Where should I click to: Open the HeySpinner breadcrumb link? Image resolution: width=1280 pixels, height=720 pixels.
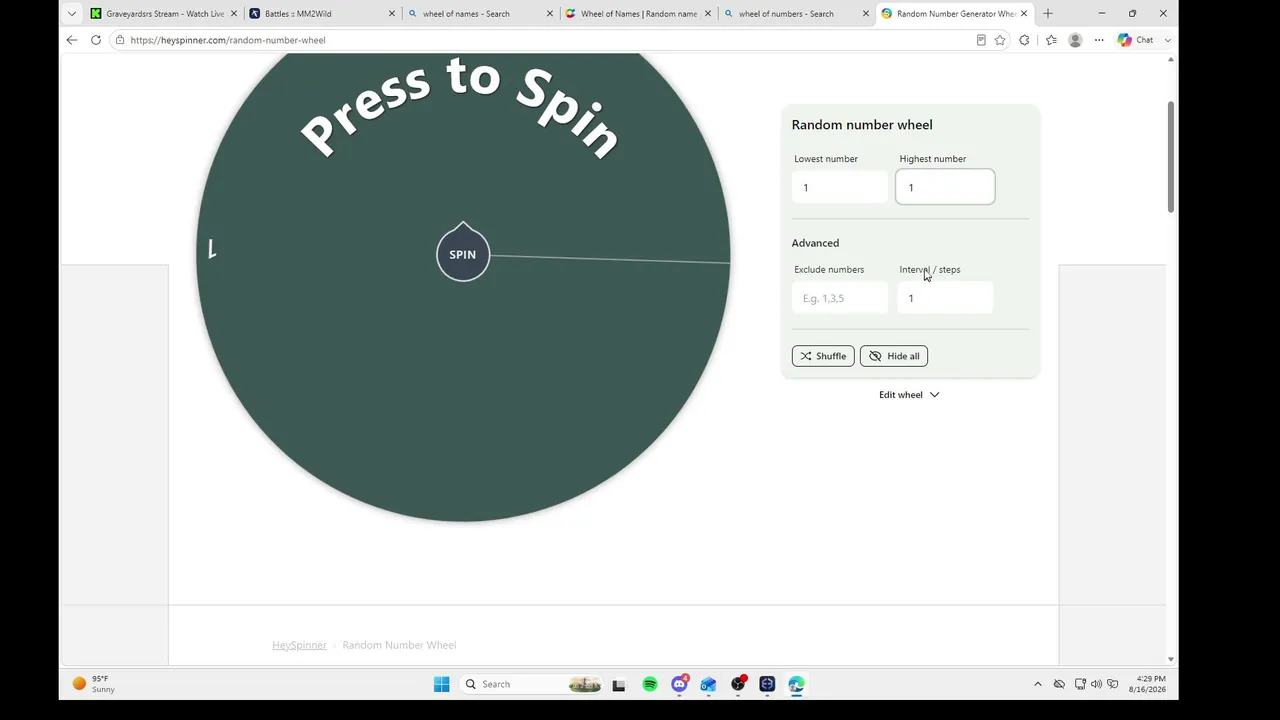[x=299, y=645]
